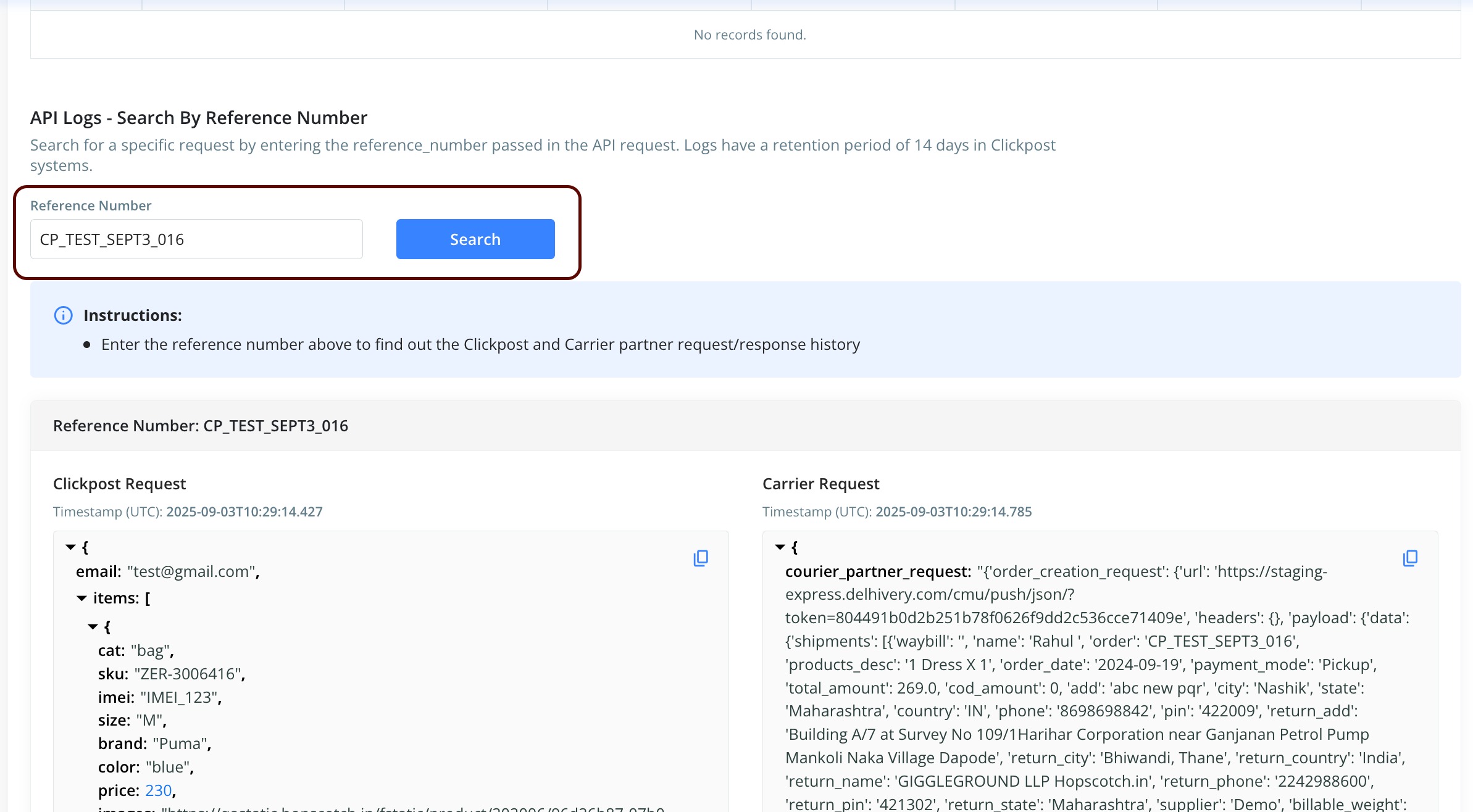Click the brand value Puma

click(179, 744)
